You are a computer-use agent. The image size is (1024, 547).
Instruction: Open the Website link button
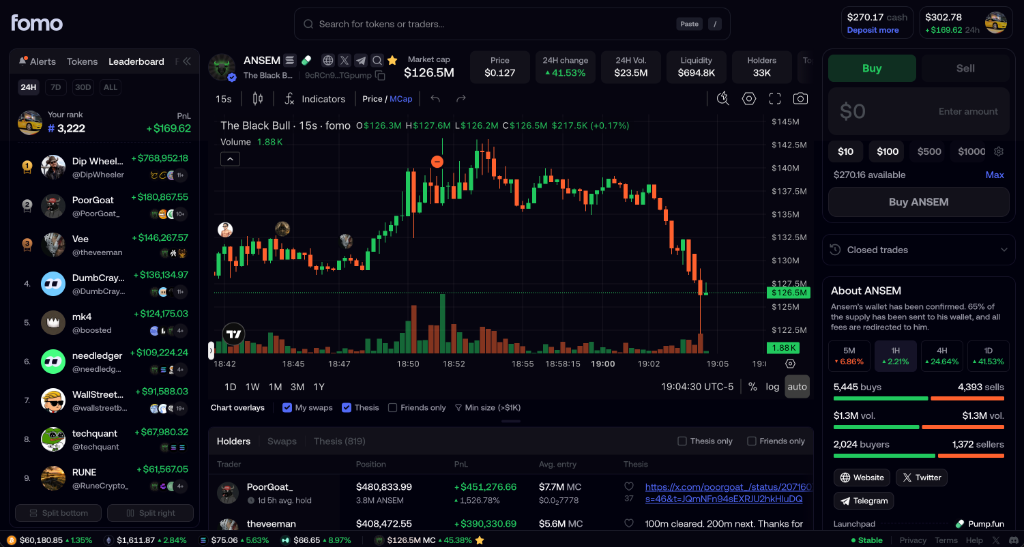point(862,477)
